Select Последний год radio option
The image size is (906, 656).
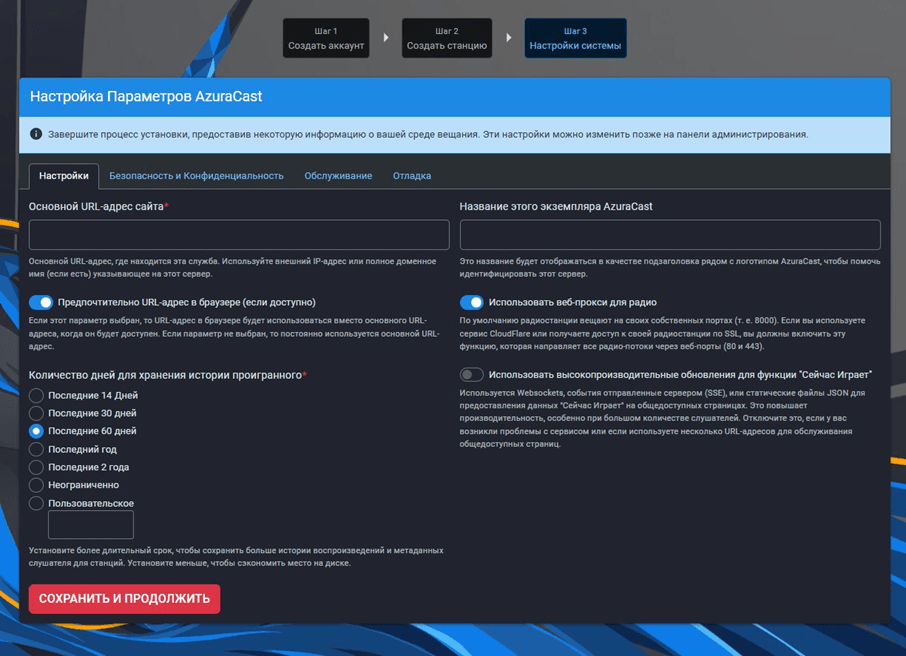[36, 449]
